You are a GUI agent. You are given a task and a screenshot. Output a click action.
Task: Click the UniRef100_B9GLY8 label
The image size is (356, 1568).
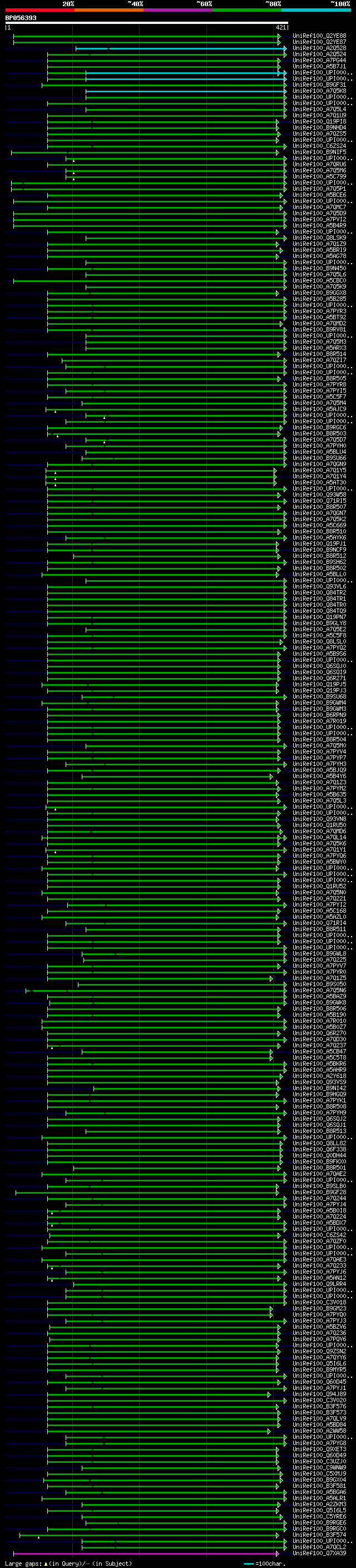point(319,624)
